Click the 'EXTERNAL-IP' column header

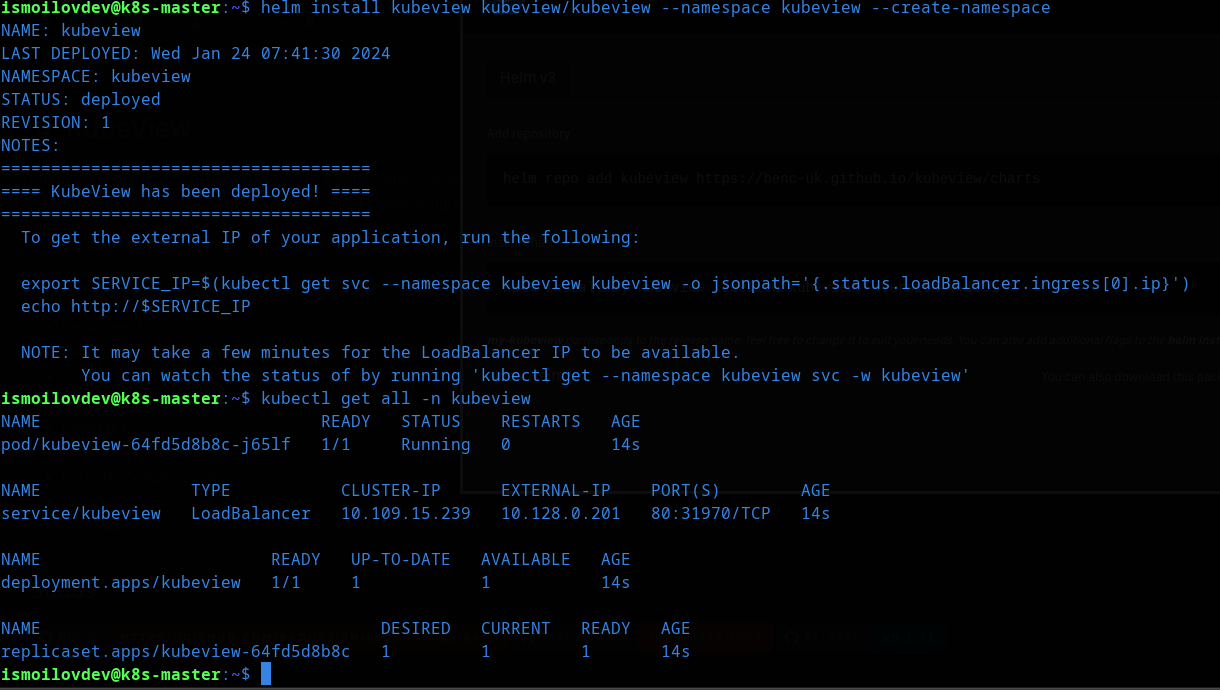(556, 491)
